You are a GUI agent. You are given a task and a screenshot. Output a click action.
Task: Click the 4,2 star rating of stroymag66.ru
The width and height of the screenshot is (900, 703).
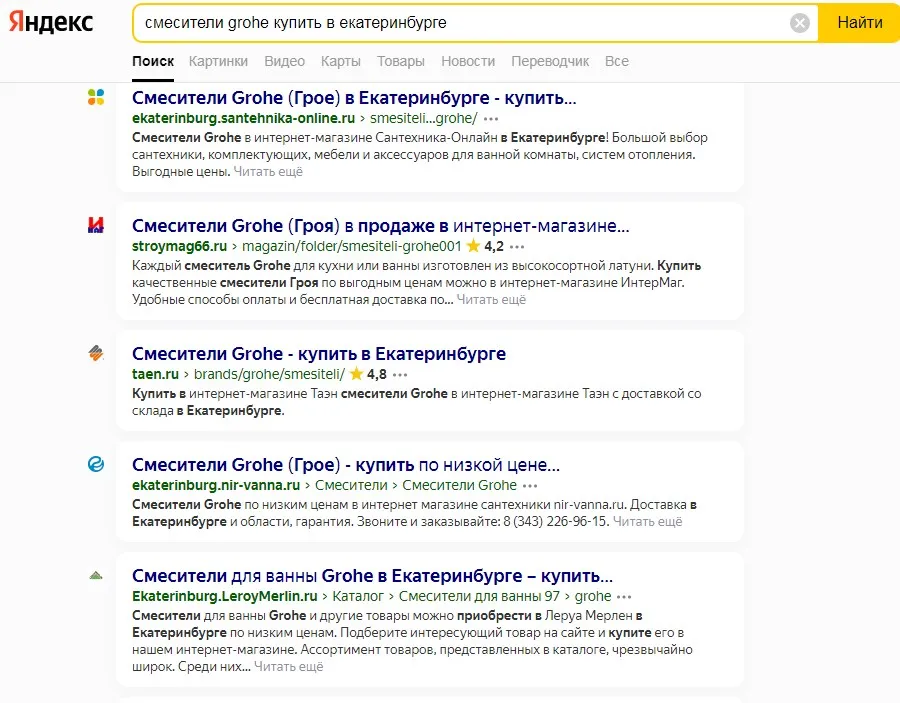[x=485, y=246]
